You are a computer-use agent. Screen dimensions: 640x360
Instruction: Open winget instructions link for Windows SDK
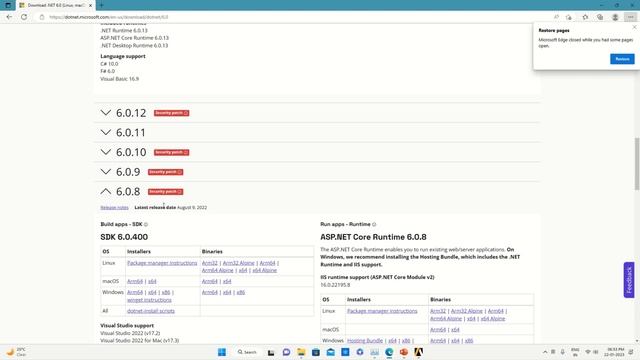pos(149,300)
